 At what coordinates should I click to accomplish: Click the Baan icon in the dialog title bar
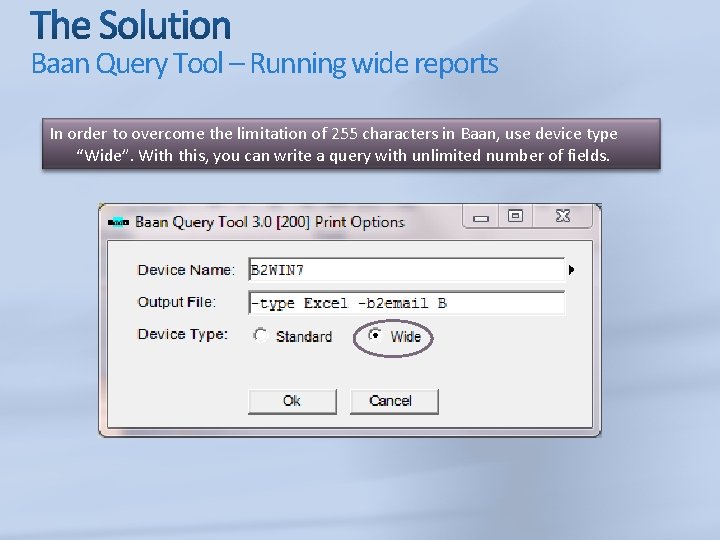point(118,222)
